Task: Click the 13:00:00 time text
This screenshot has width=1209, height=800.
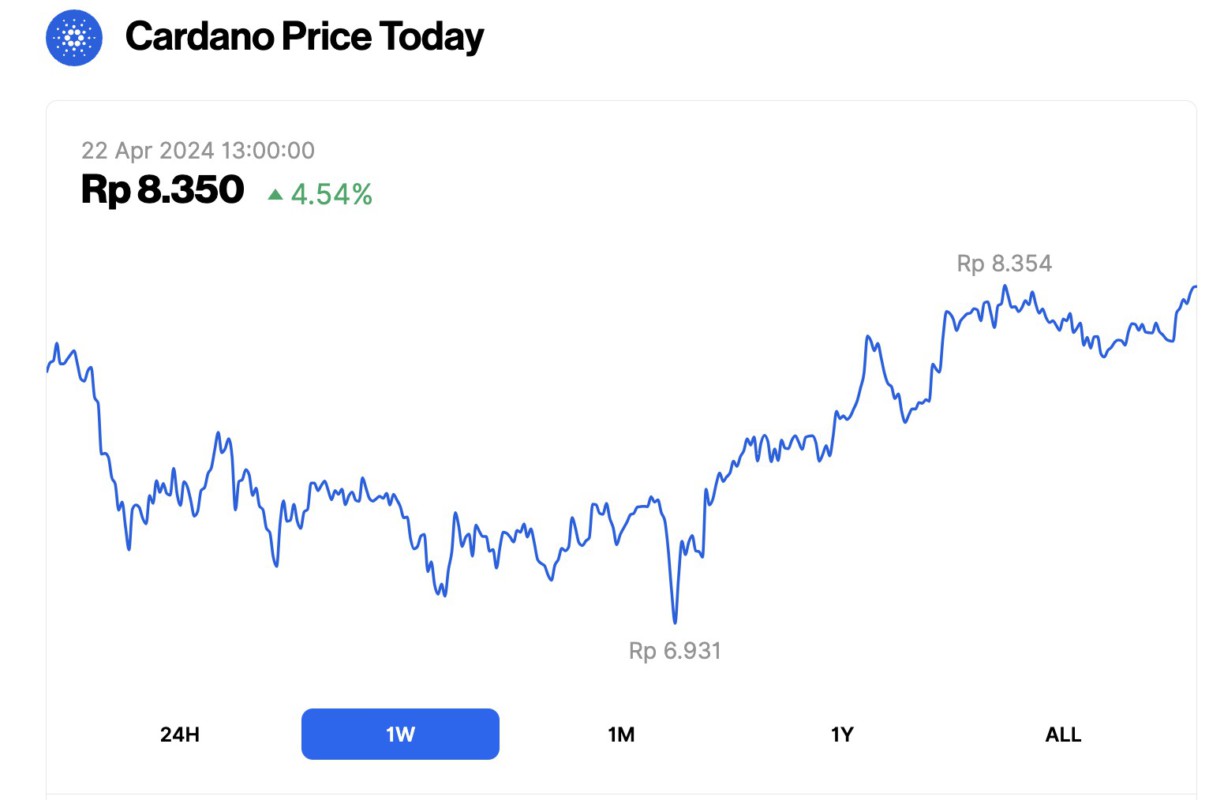Action: [267, 151]
